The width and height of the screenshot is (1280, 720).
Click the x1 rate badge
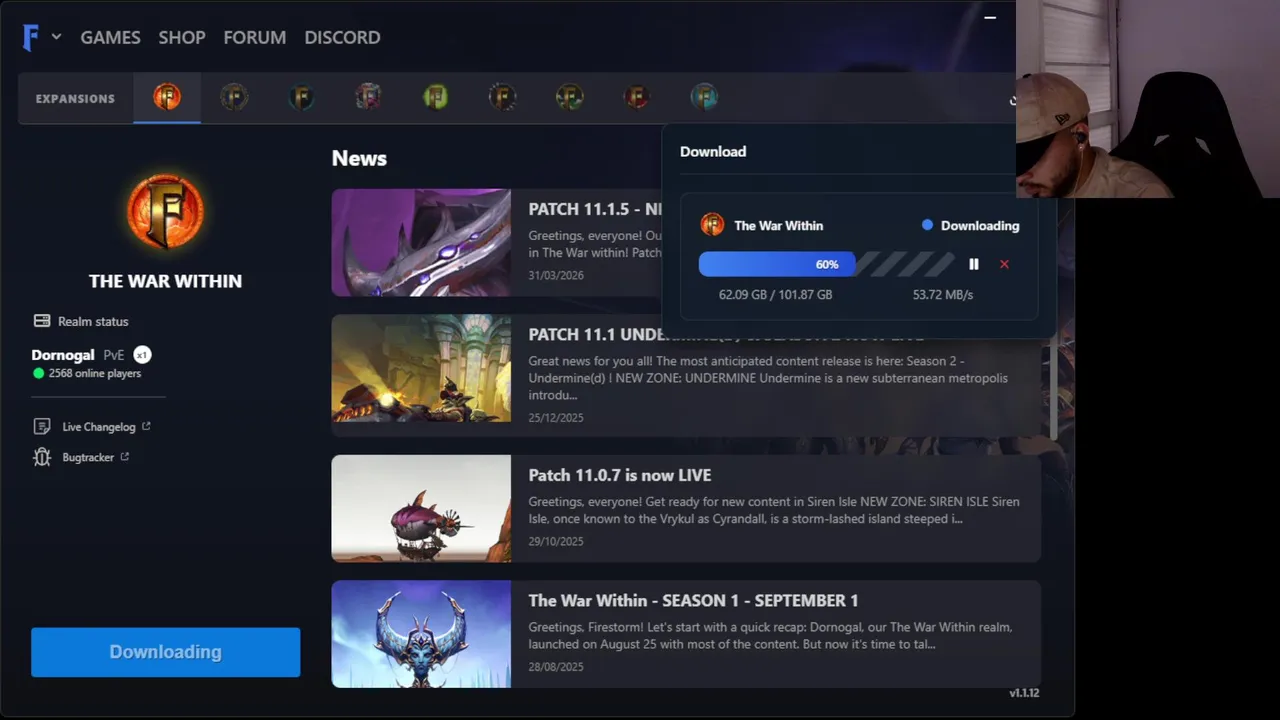coord(142,355)
